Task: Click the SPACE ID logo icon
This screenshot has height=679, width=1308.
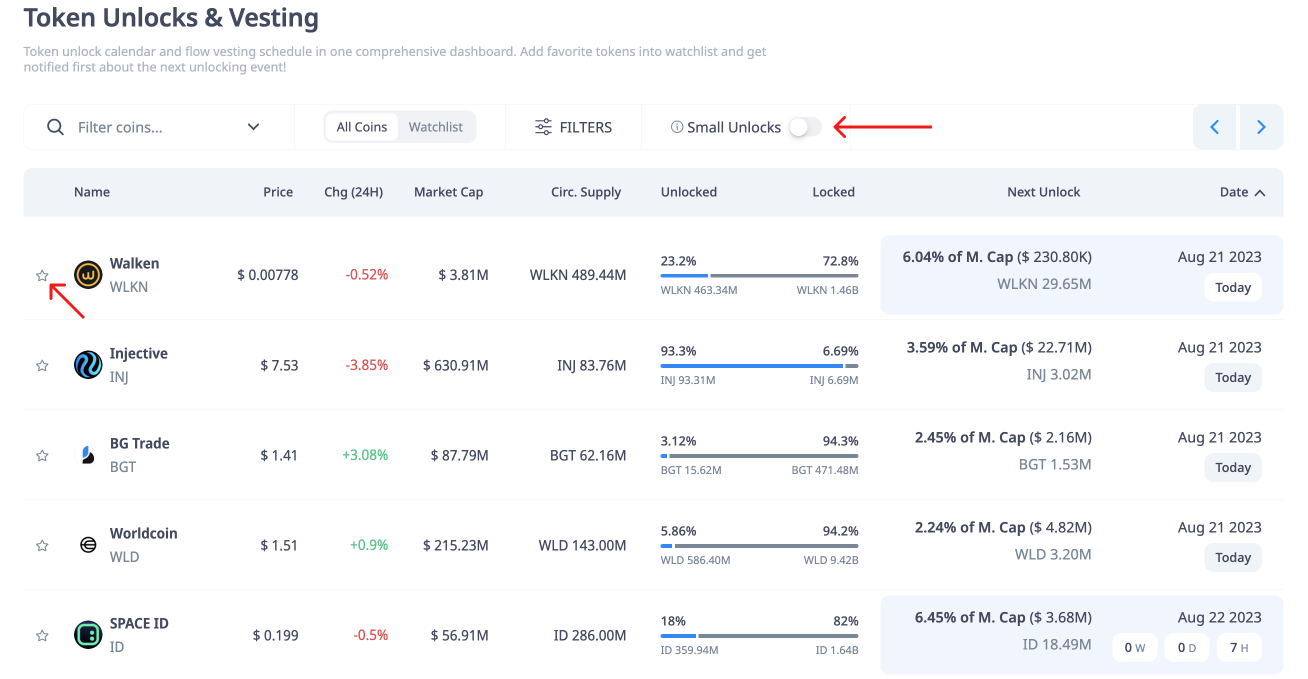Action: point(88,634)
